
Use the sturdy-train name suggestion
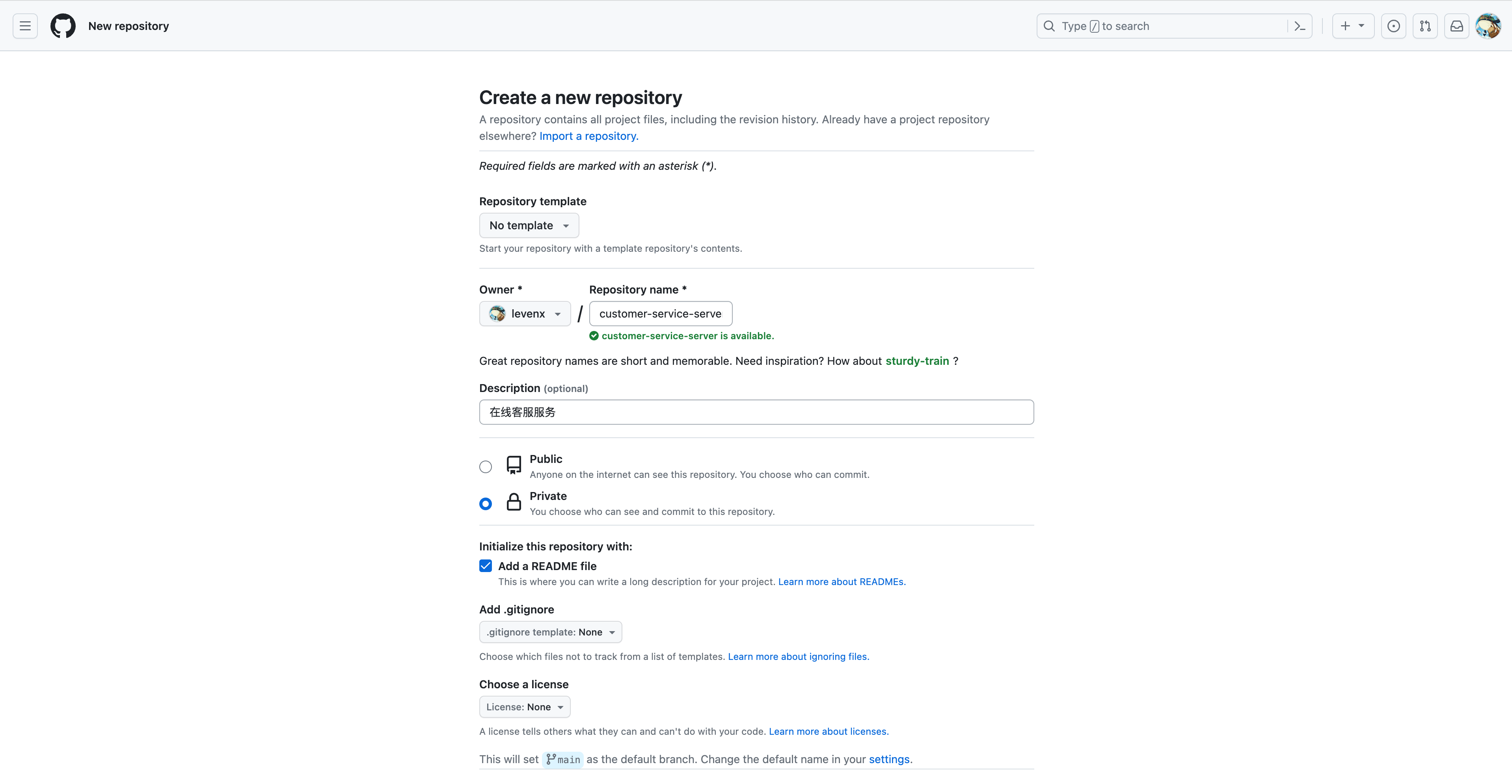click(x=917, y=361)
